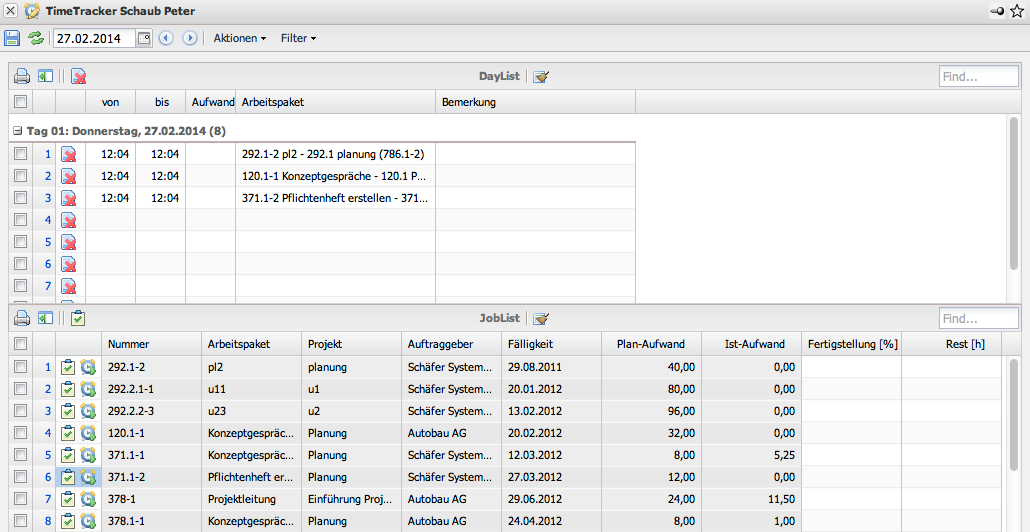1030x532 pixels.
Task: Open the Filter dropdown menu
Action: tap(298, 38)
